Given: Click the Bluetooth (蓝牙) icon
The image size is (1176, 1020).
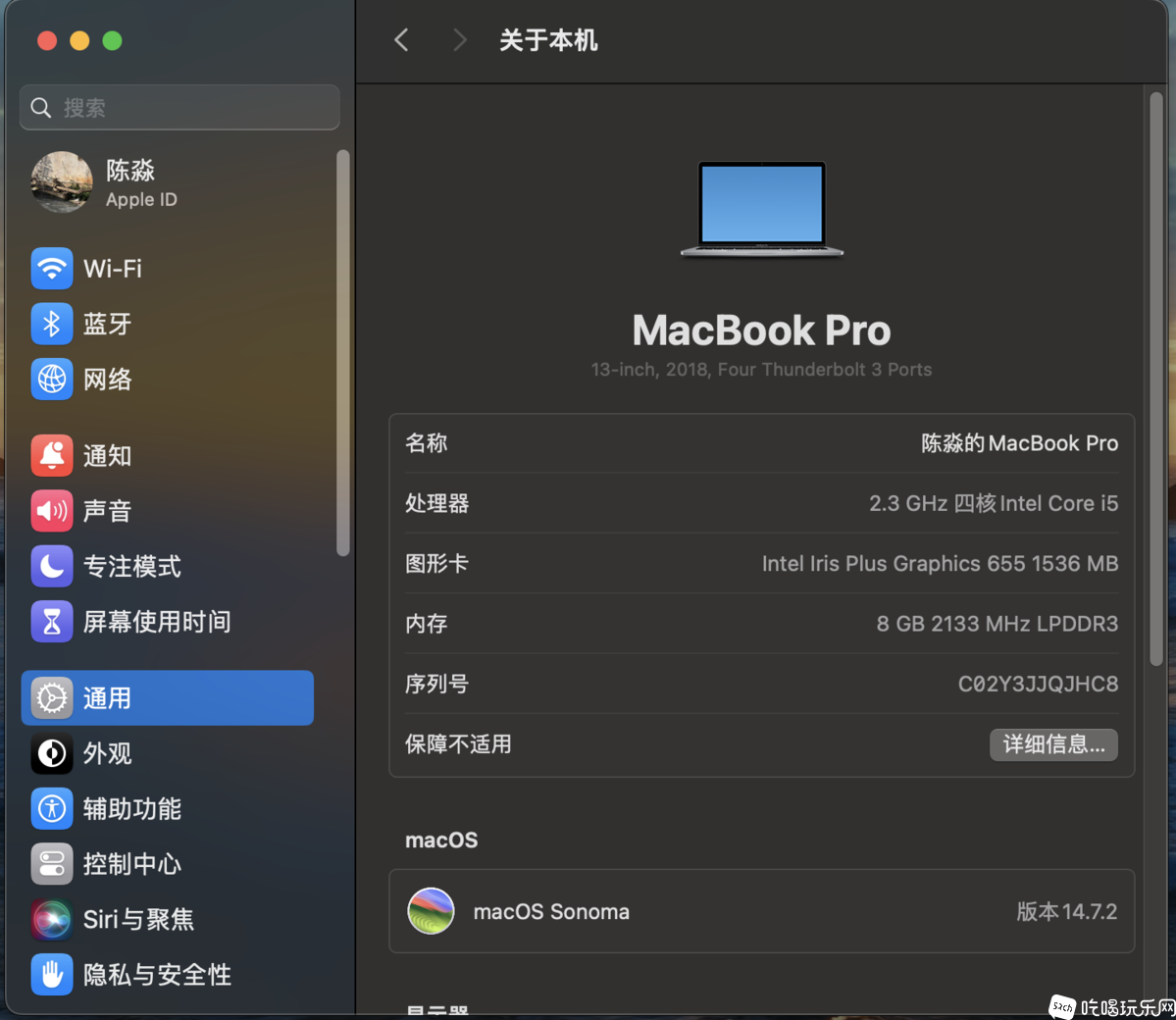Looking at the screenshot, I should [x=52, y=324].
